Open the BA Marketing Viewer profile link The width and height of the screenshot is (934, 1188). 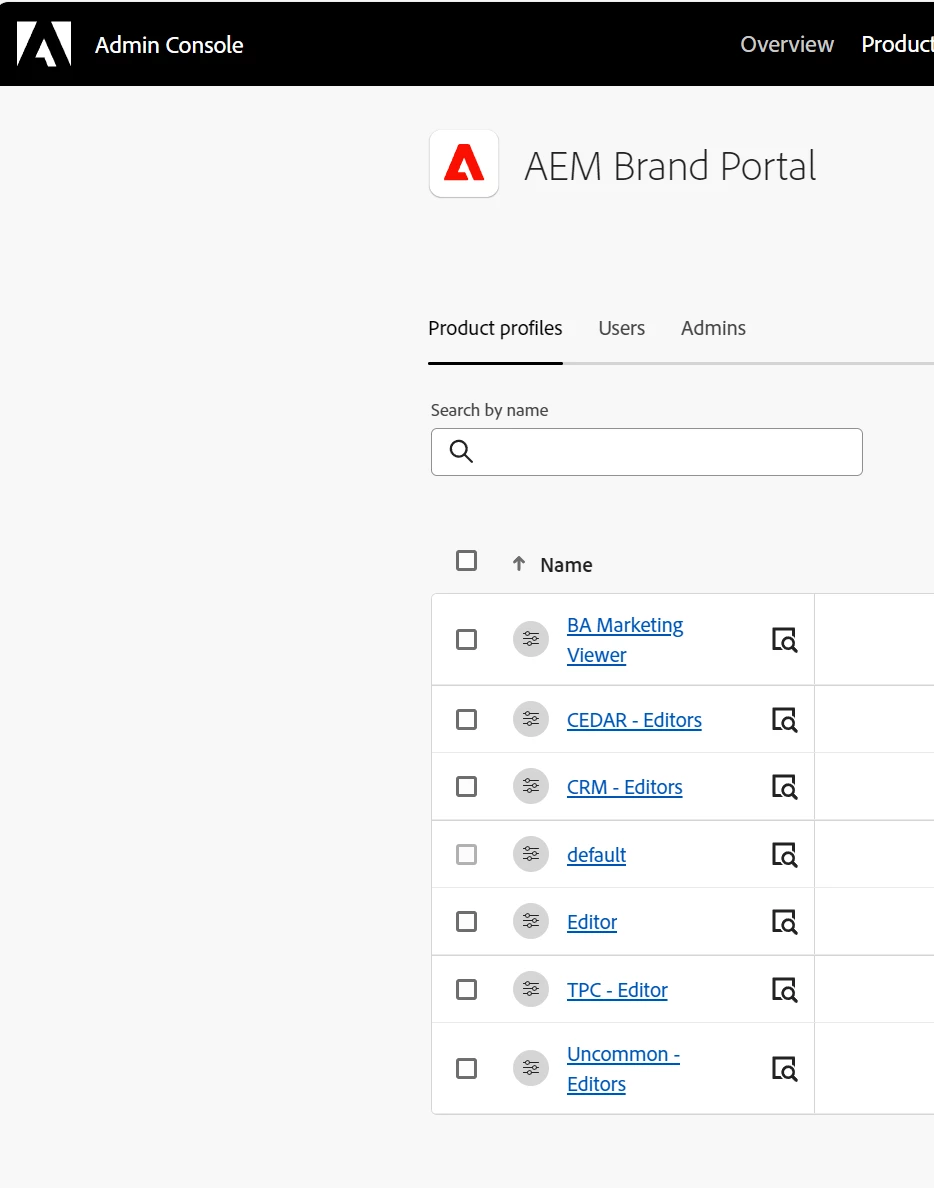625,640
